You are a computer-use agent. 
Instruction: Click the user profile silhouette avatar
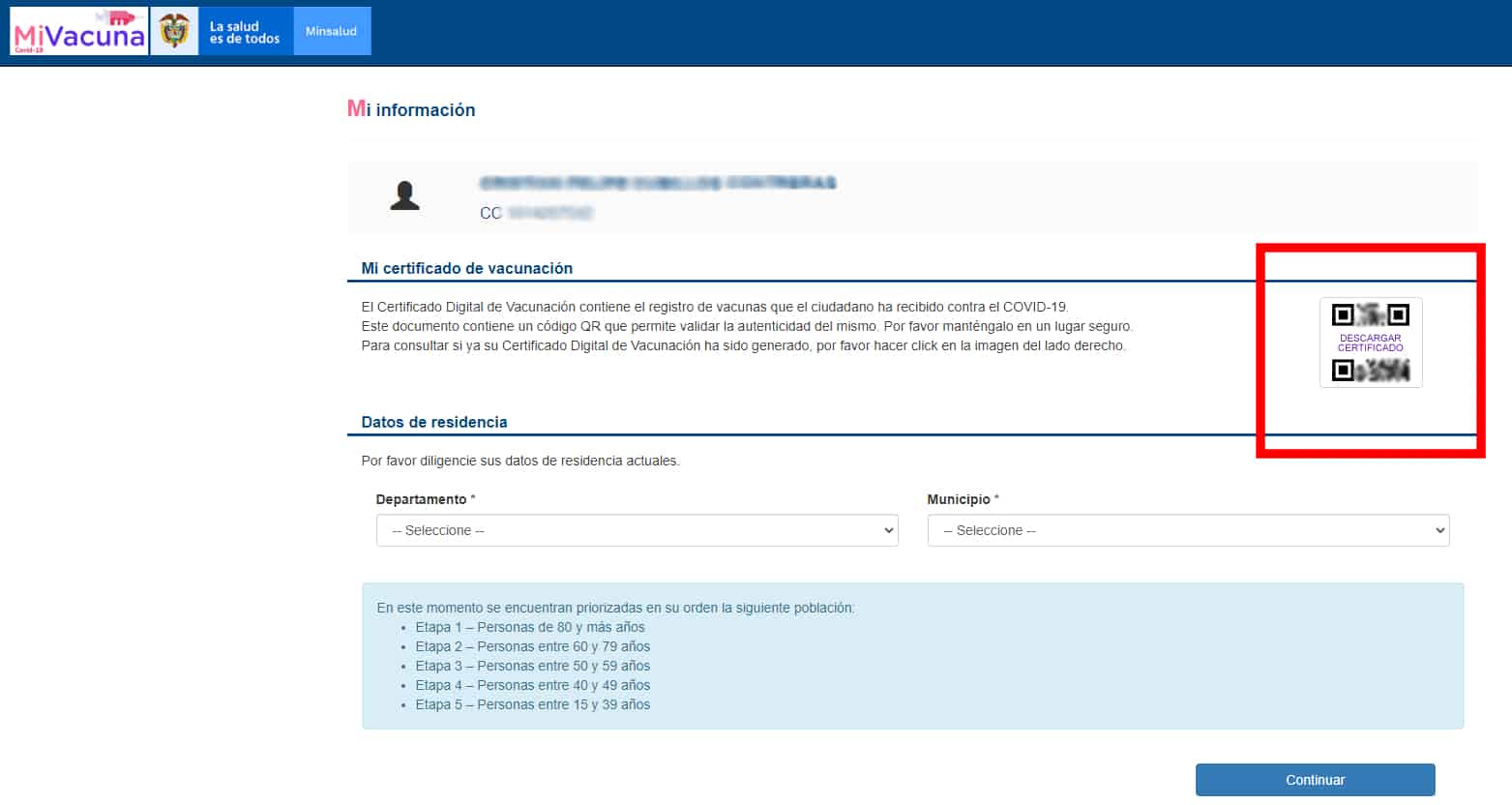tap(404, 195)
